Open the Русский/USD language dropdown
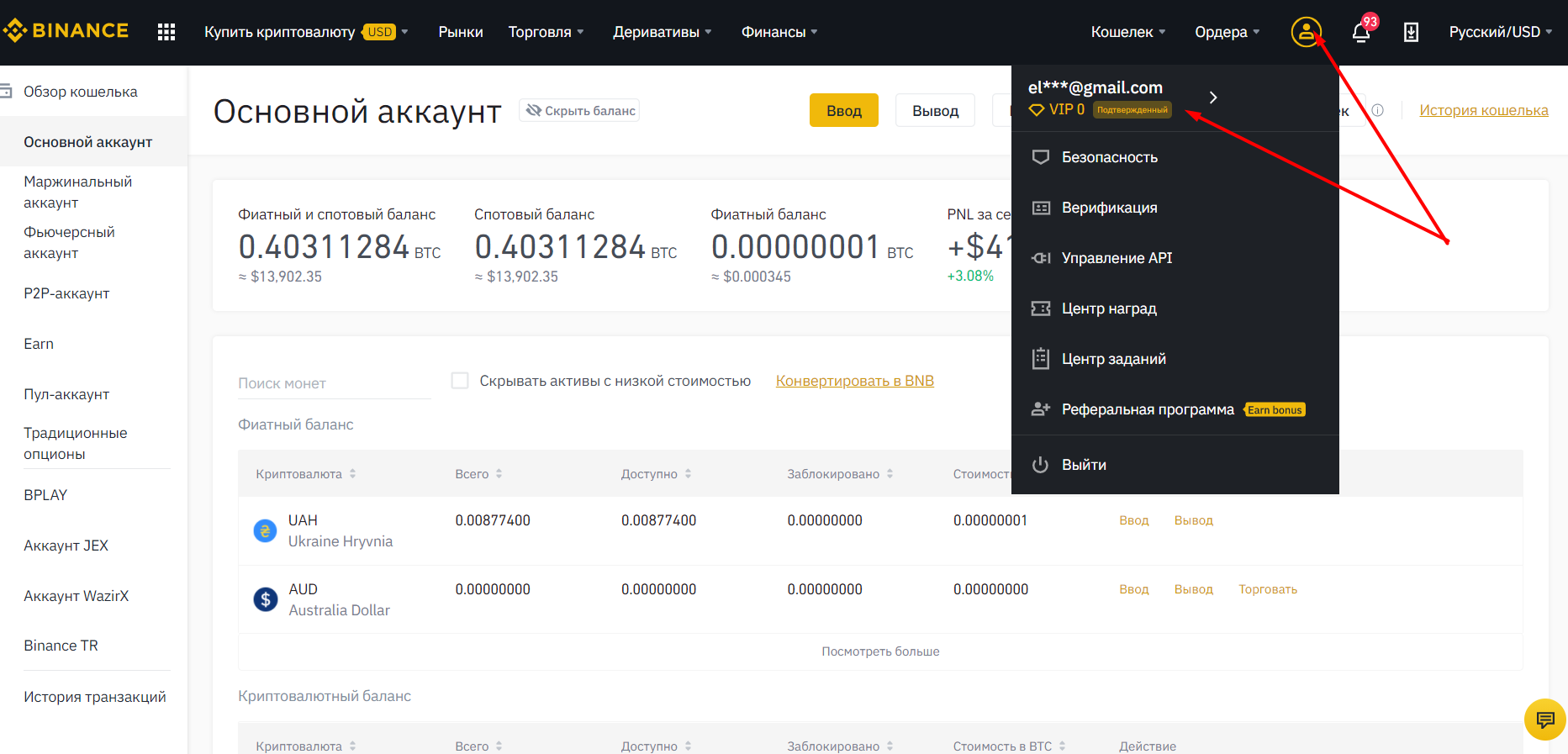 click(x=1501, y=32)
